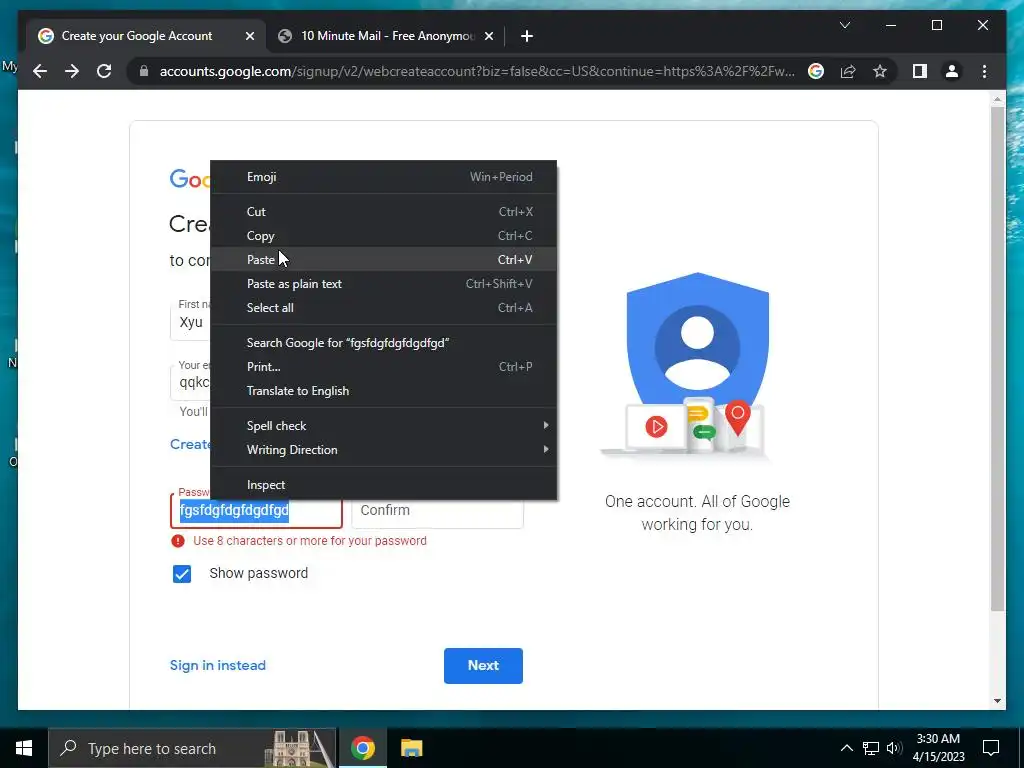Show hidden system tray icons

tap(846, 748)
